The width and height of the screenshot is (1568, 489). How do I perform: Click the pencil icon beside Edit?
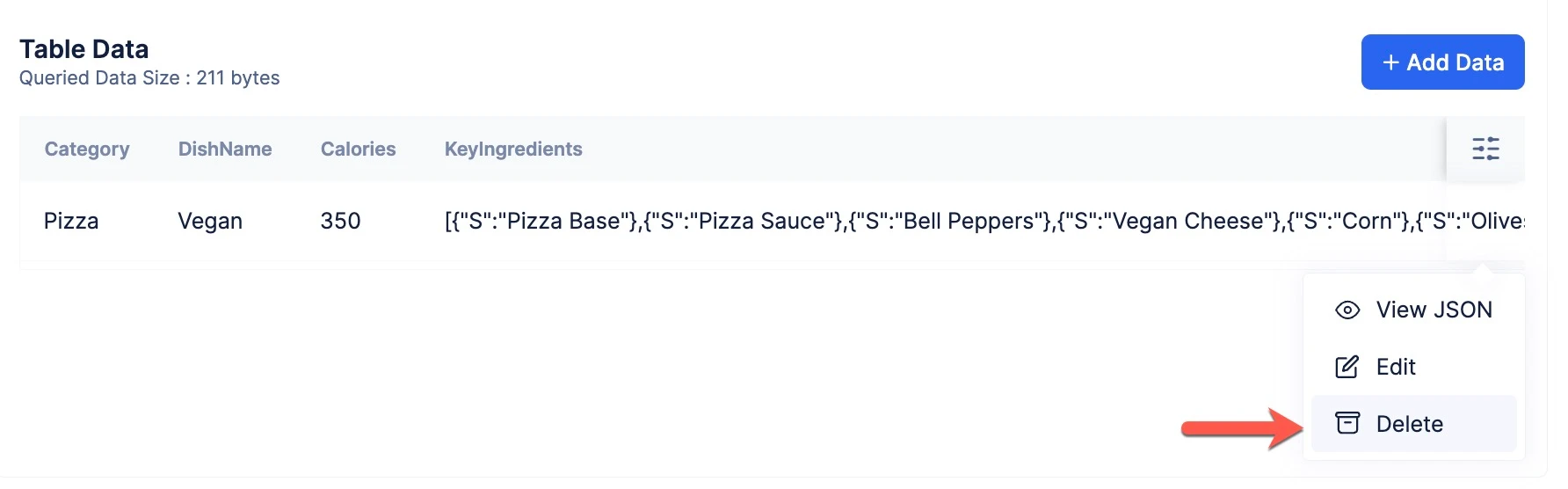[1347, 367]
